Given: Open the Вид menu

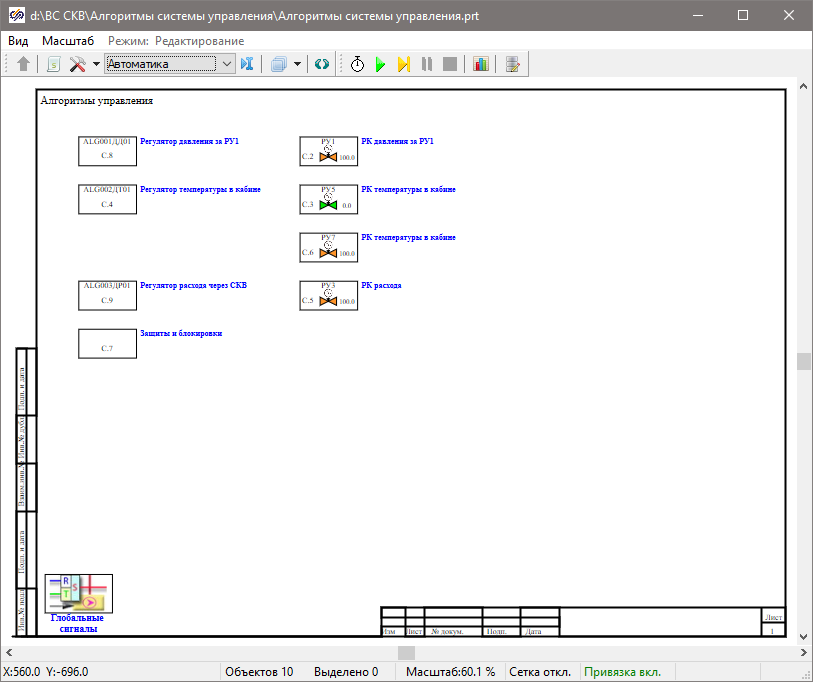Looking at the screenshot, I should point(18,41).
